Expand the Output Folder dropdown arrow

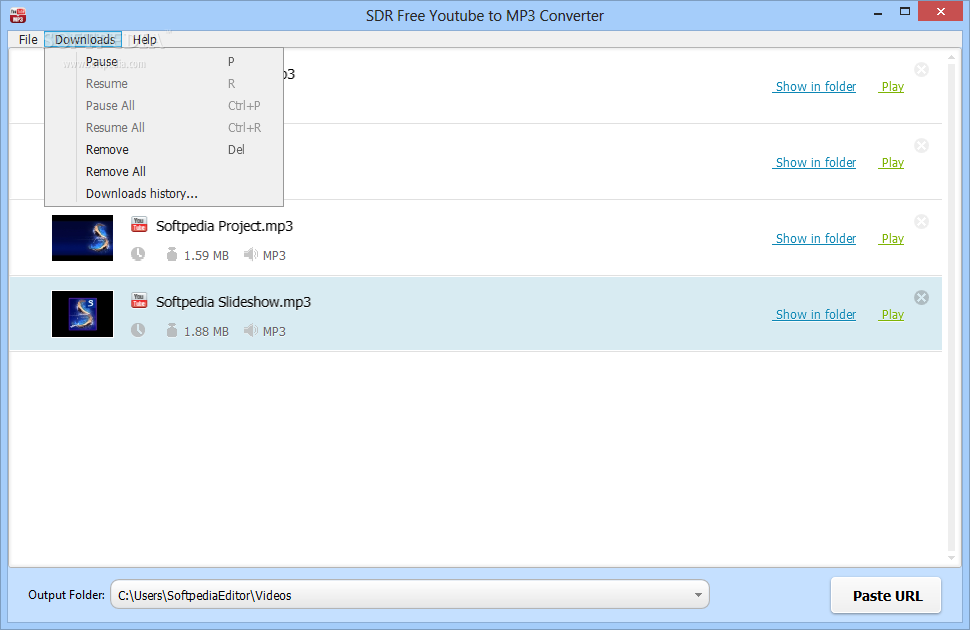click(698, 595)
